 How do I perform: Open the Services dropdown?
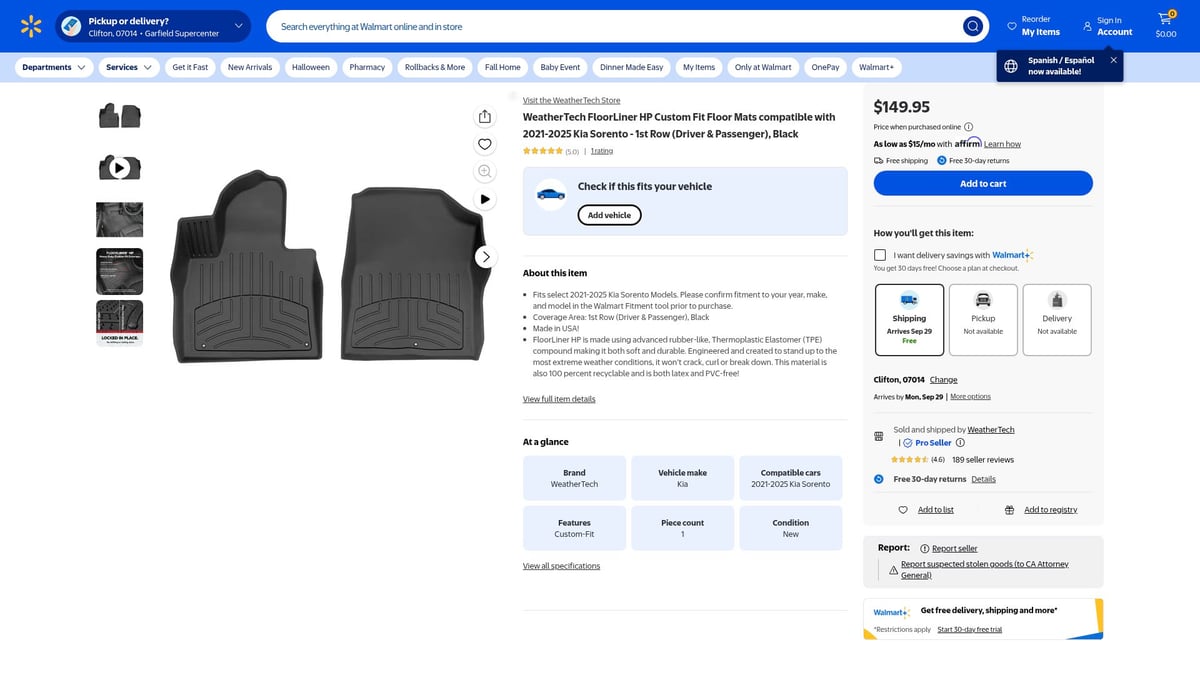(130, 67)
